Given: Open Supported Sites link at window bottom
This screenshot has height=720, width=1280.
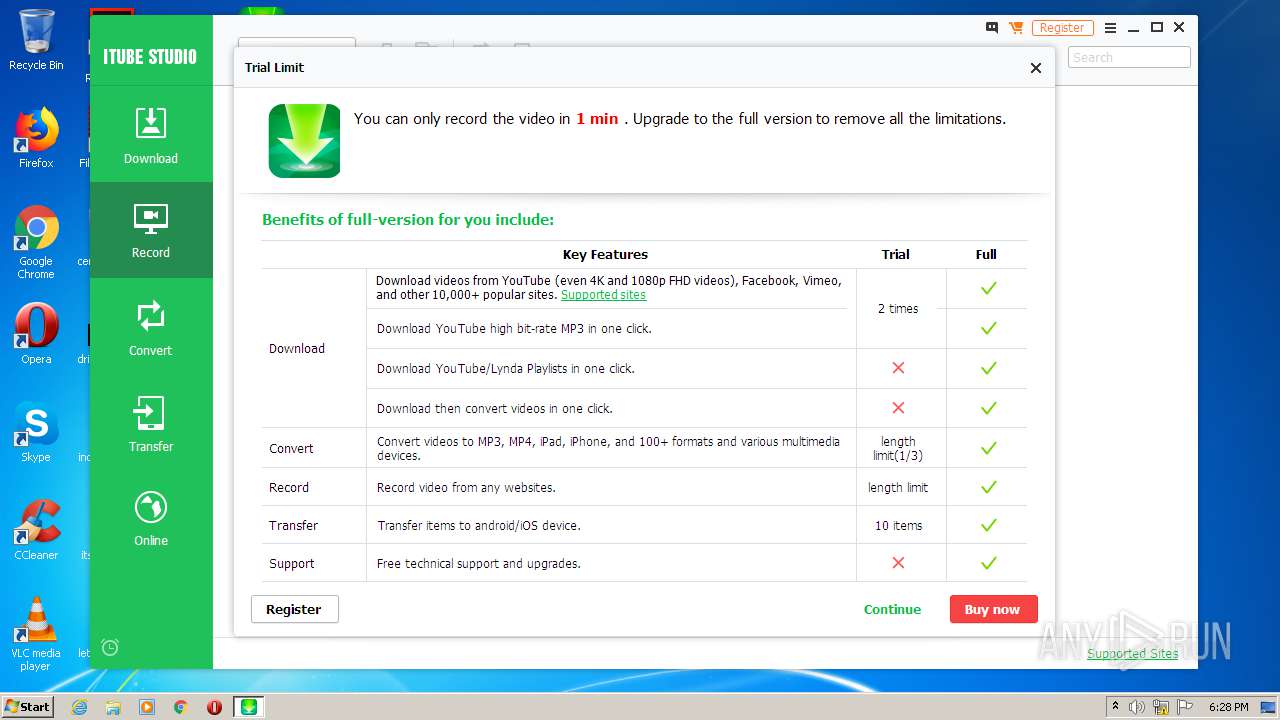Looking at the screenshot, I should coord(1133,653).
